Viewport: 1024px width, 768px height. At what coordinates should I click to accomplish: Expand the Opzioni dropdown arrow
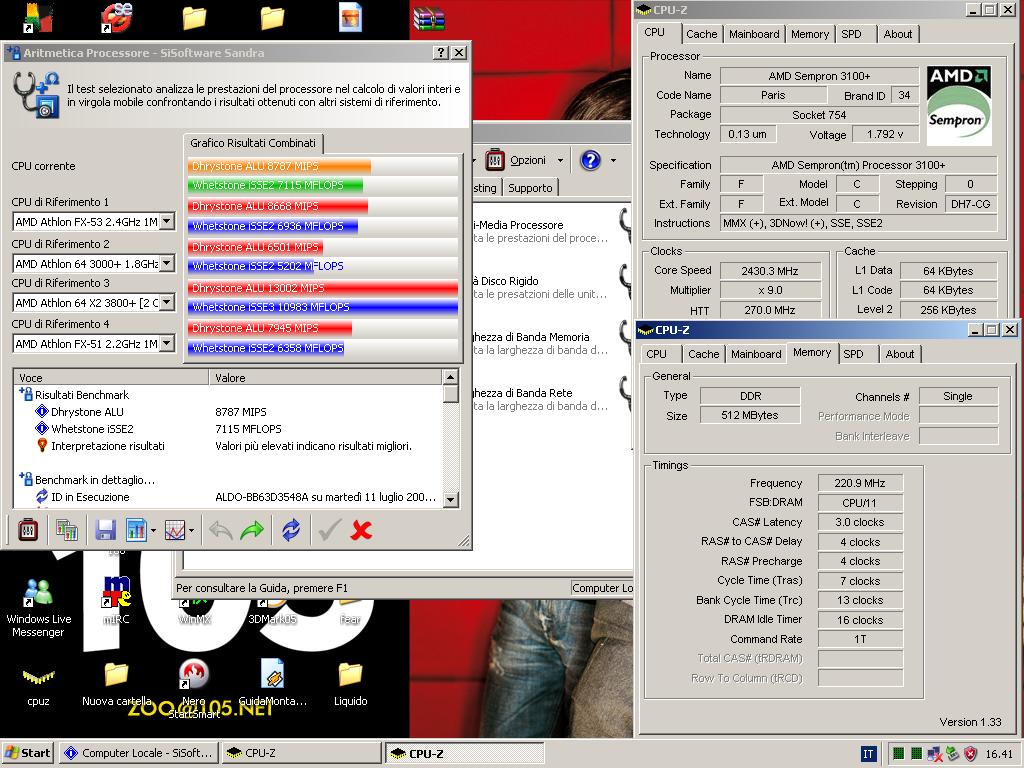560,160
